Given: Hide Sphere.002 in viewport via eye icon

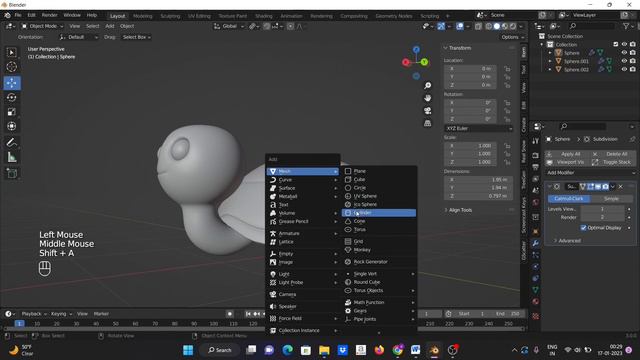Looking at the screenshot, I should (624, 69).
